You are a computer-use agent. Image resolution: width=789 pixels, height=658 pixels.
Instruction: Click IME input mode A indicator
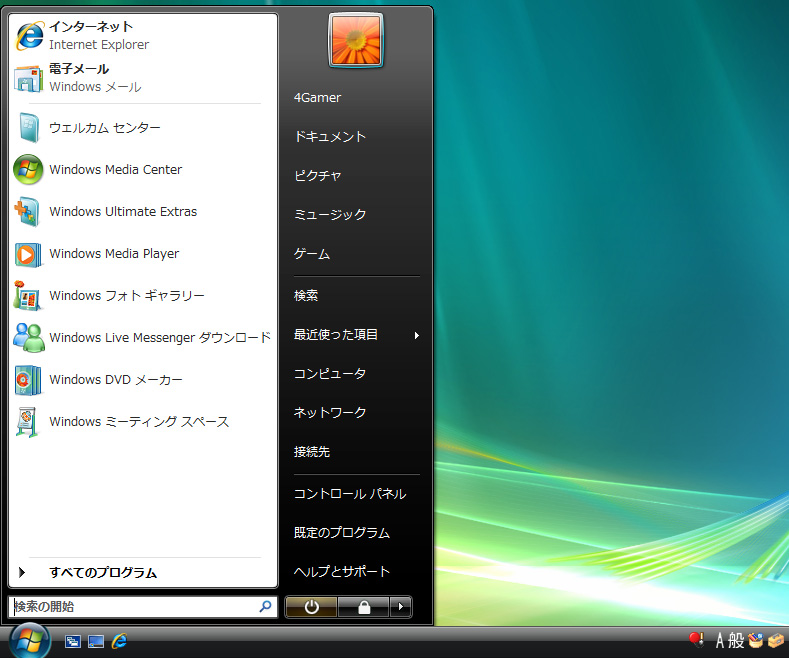coord(720,640)
